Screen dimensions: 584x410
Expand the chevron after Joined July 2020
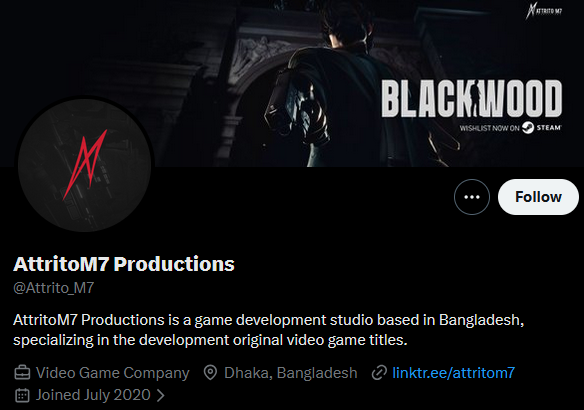[161, 395]
